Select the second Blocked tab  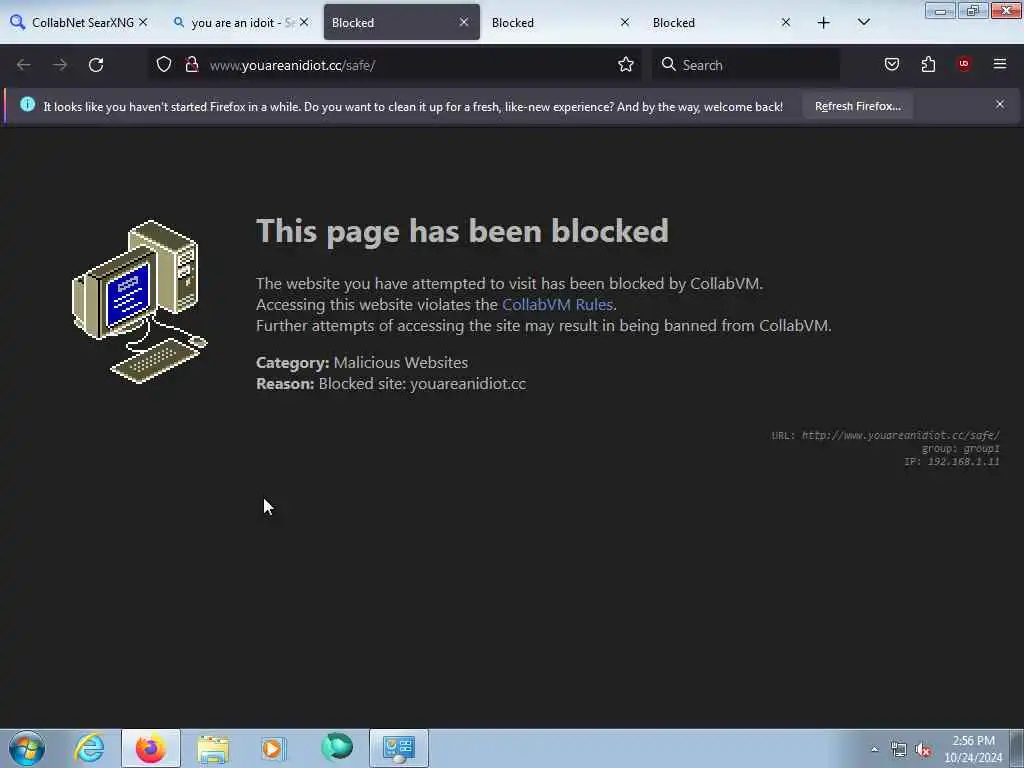[x=560, y=23]
